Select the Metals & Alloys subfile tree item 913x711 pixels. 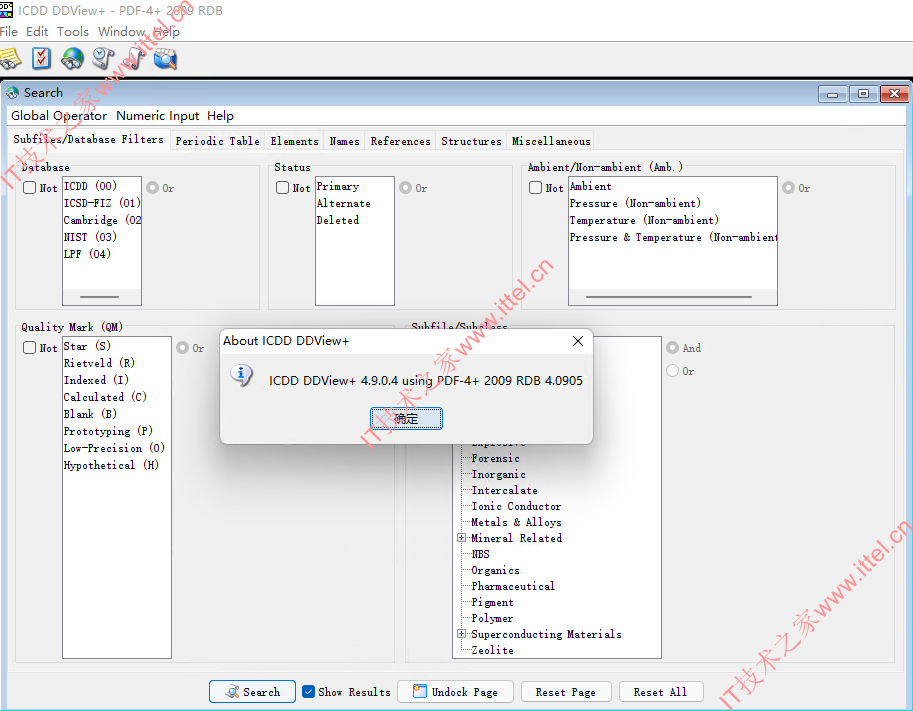516,522
